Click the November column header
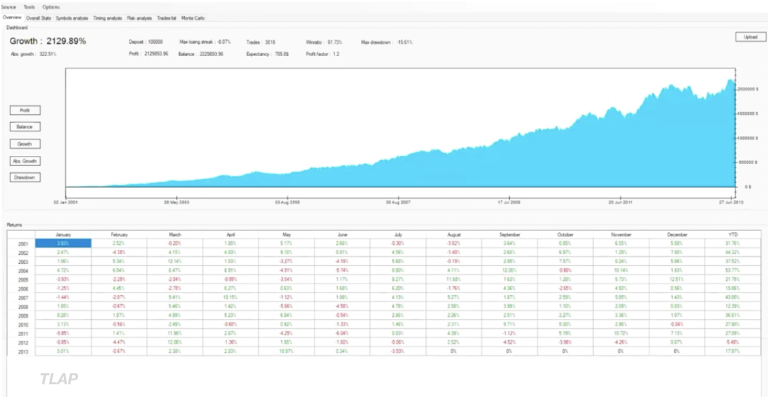Viewport: 768px width, 398px height. click(x=622, y=235)
